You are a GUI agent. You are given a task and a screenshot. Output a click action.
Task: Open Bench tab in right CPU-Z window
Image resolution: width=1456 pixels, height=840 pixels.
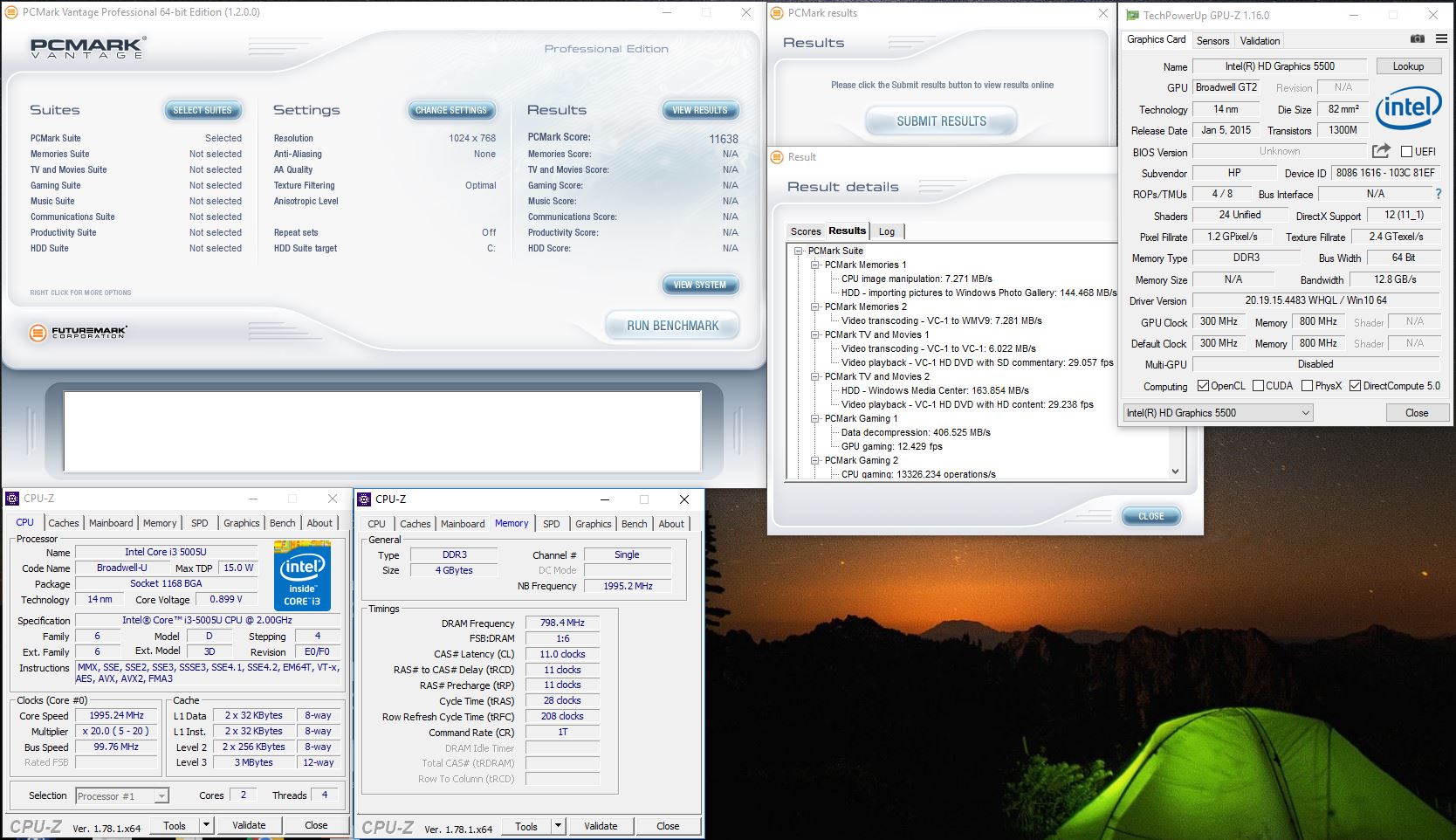pyautogui.click(x=634, y=524)
